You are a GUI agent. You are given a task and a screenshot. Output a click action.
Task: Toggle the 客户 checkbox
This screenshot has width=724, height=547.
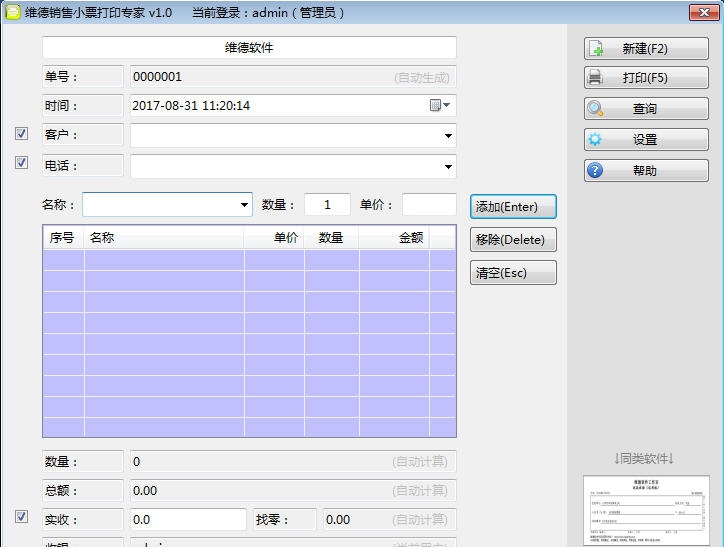point(21,134)
